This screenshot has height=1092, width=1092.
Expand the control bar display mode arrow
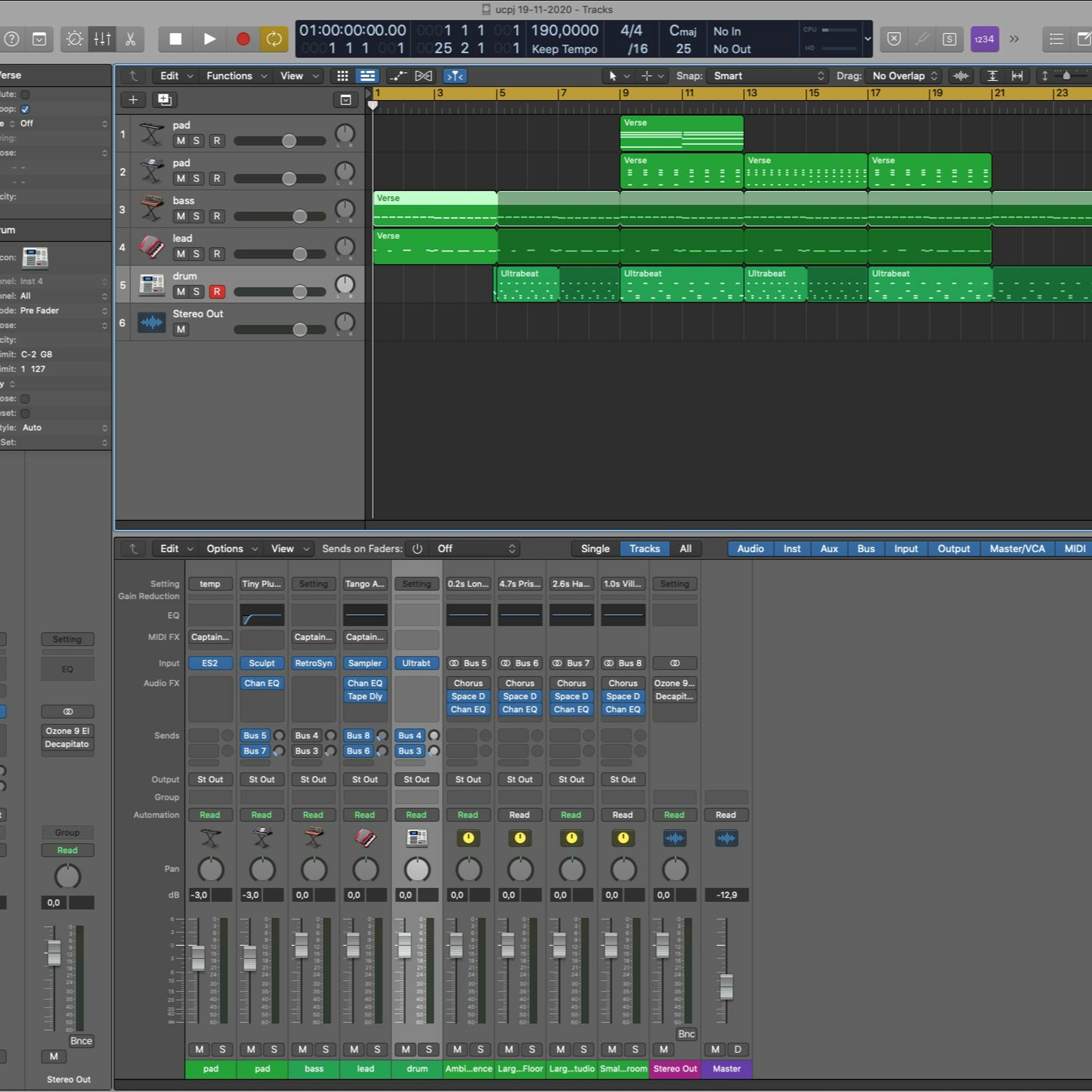(868, 39)
